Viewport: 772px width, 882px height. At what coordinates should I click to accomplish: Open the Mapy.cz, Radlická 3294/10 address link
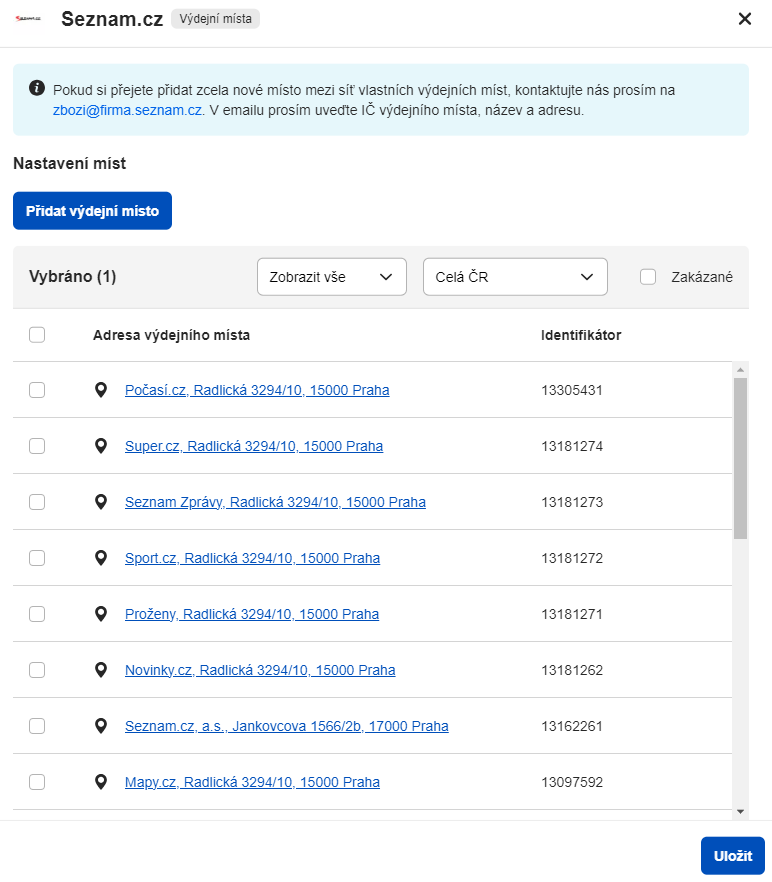[252, 782]
